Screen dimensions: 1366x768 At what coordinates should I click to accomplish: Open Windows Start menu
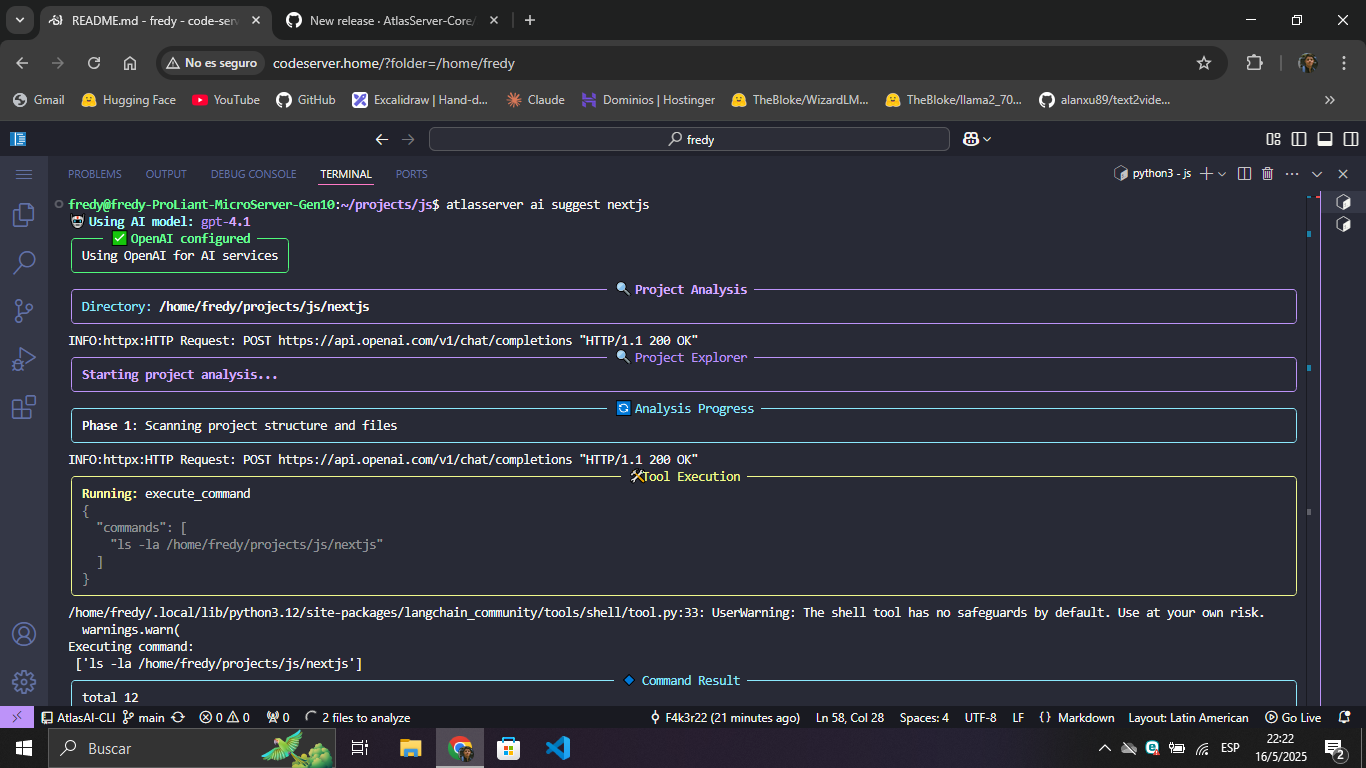[x=23, y=747]
